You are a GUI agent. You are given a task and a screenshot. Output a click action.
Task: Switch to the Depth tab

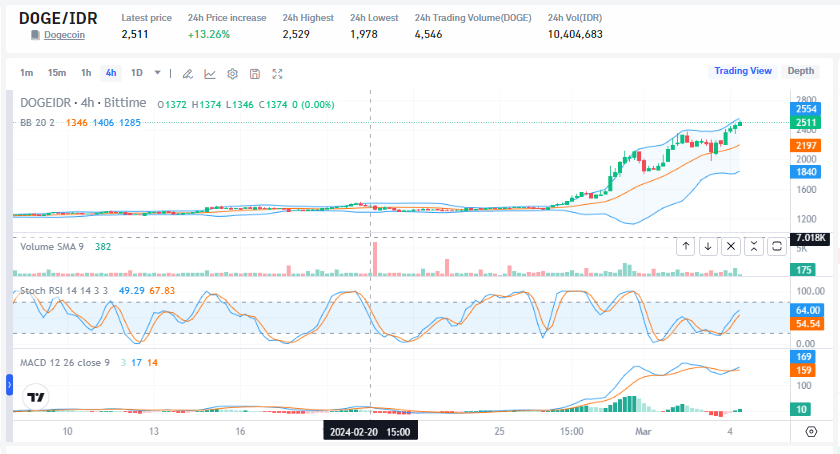[x=801, y=71]
